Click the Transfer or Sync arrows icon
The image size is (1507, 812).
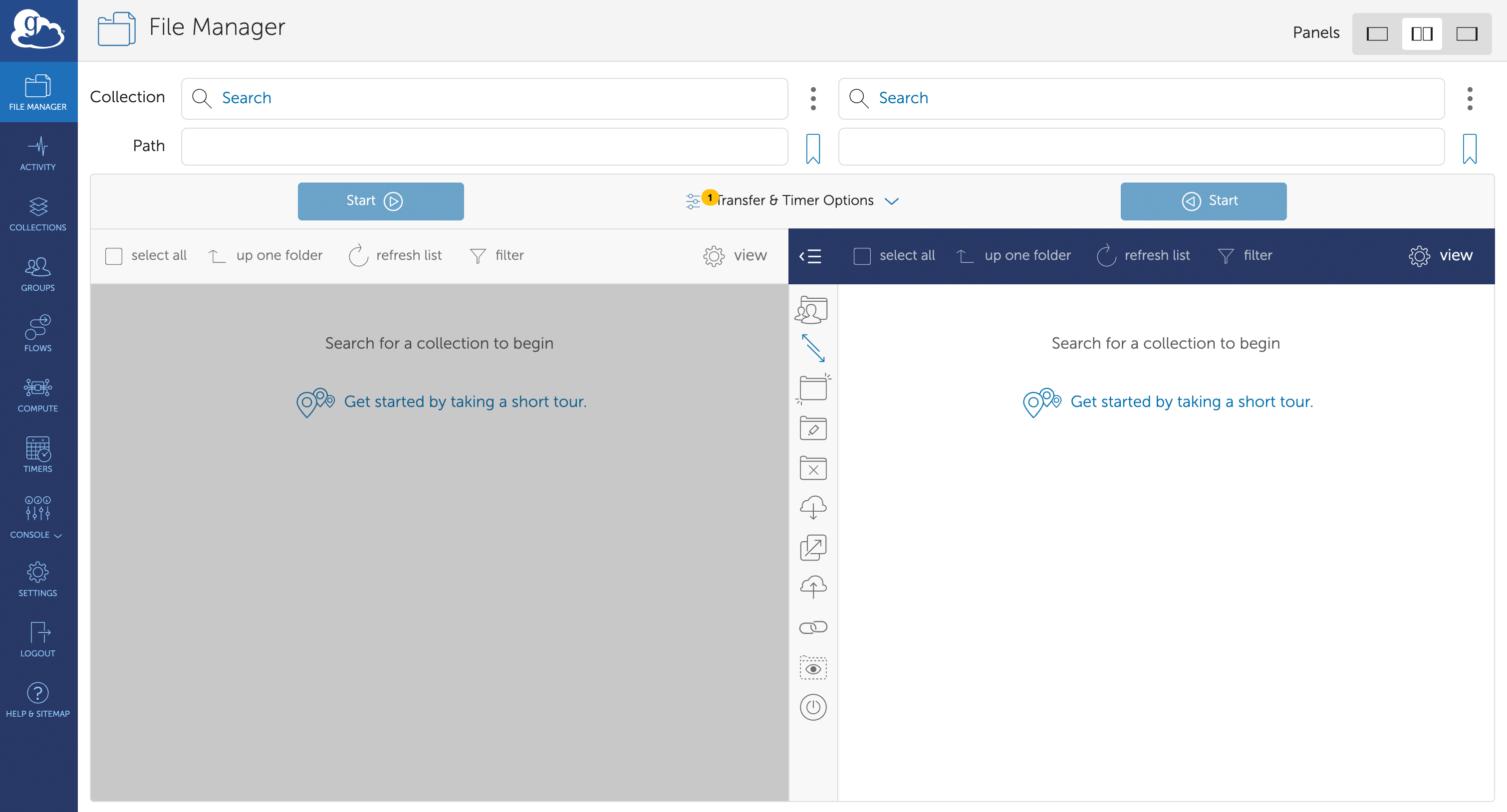coord(813,349)
